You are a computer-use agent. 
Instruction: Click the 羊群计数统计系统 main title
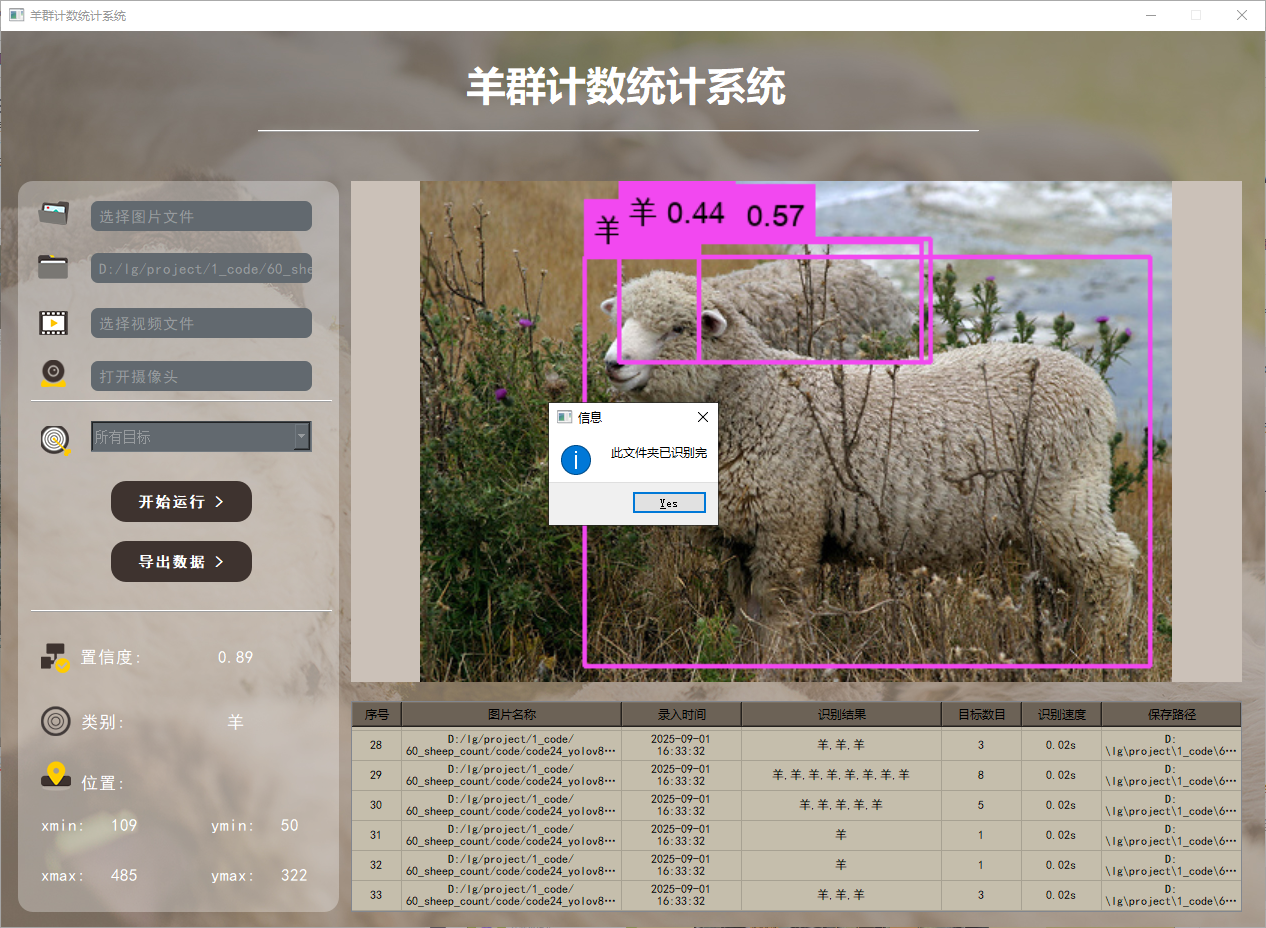(626, 88)
